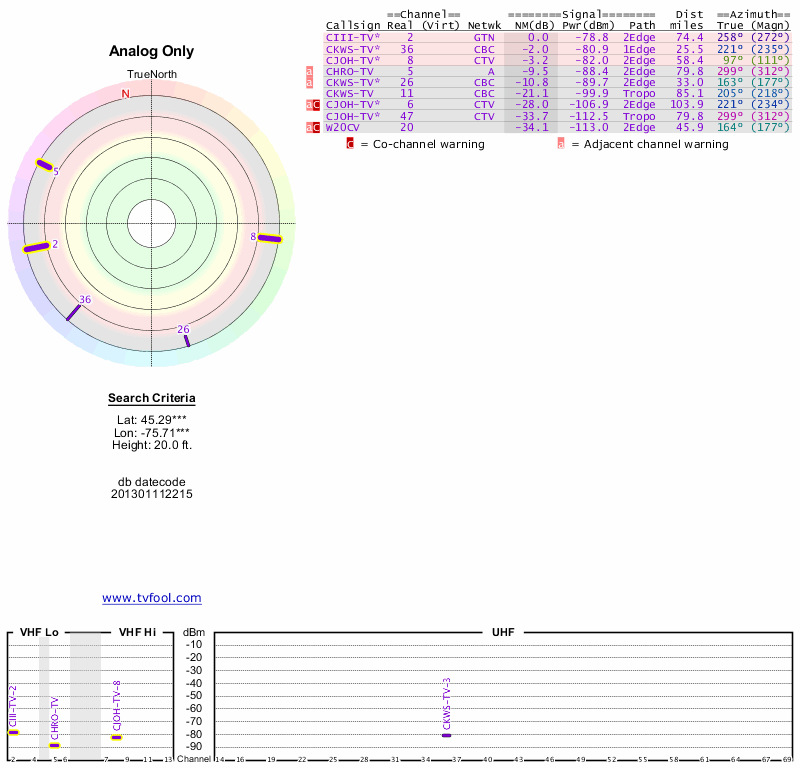Viewport: 800px width, 768px height.
Task: Select the CHRO-TV callsign in the table
Action: [349, 71]
